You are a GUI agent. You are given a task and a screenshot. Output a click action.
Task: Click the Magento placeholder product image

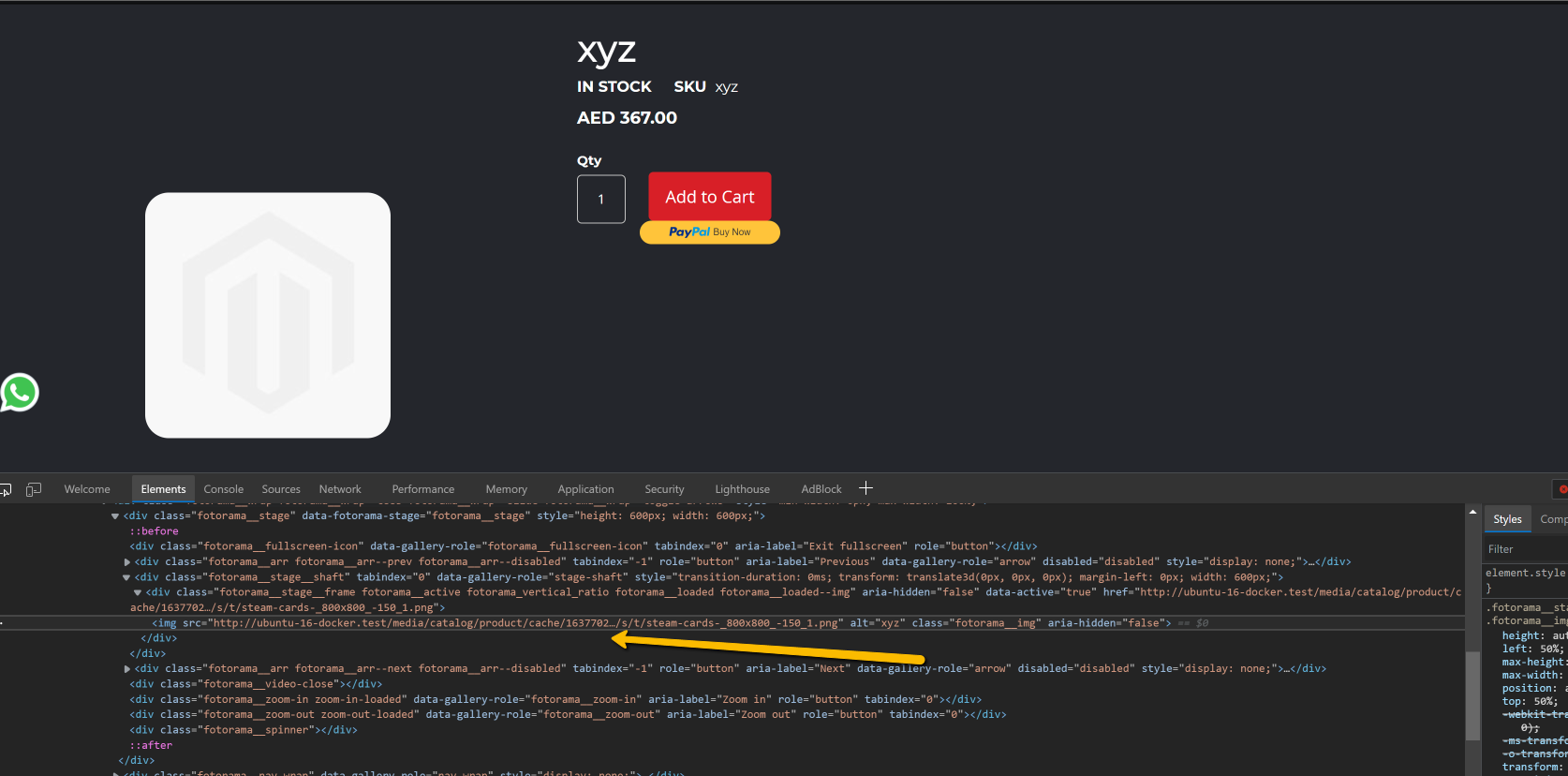[268, 315]
